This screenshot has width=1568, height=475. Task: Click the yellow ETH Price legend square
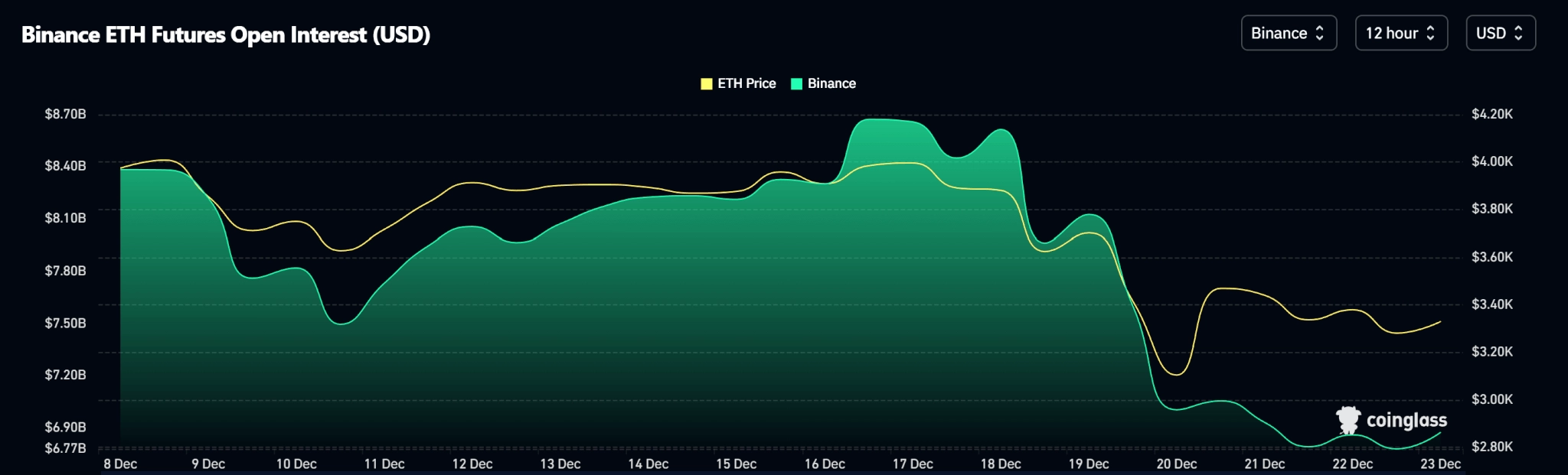point(707,84)
